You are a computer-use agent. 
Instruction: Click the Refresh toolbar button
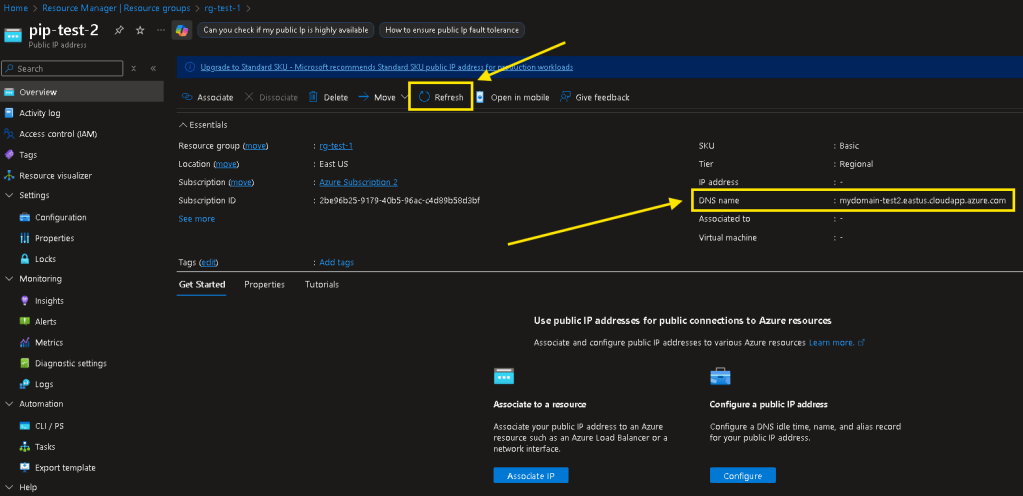click(441, 97)
